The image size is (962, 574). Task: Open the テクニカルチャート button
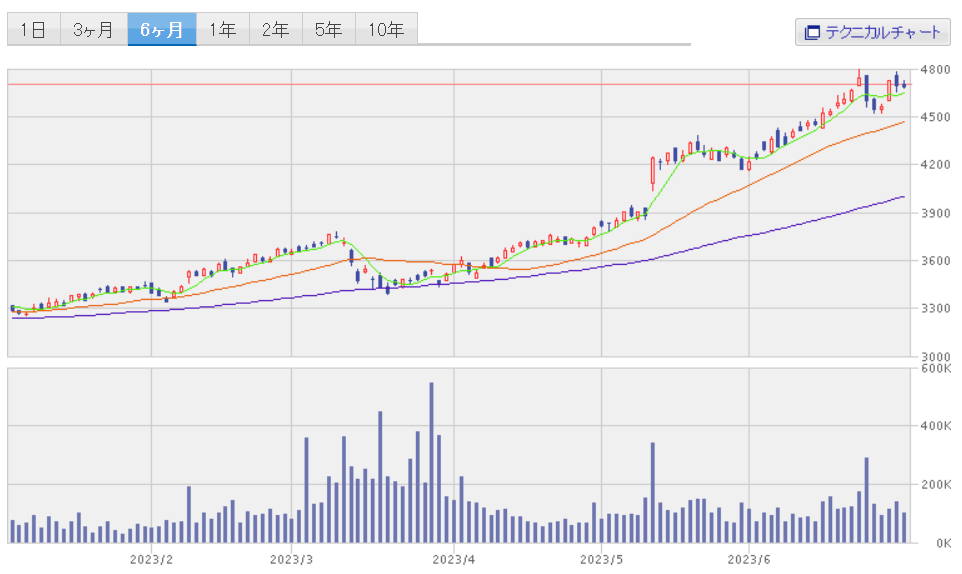(872, 32)
